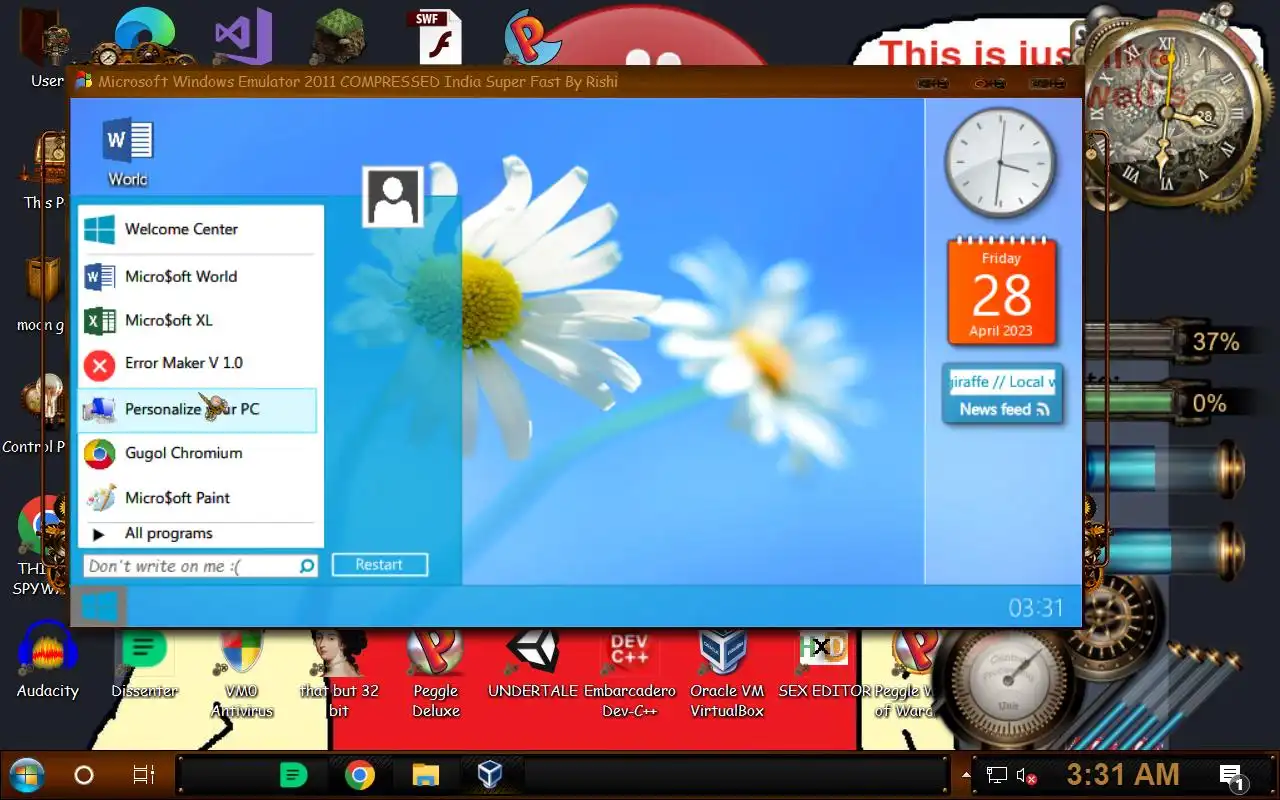Open Dissenter from the taskbar
This screenshot has height=800, width=1280.
coord(293,775)
